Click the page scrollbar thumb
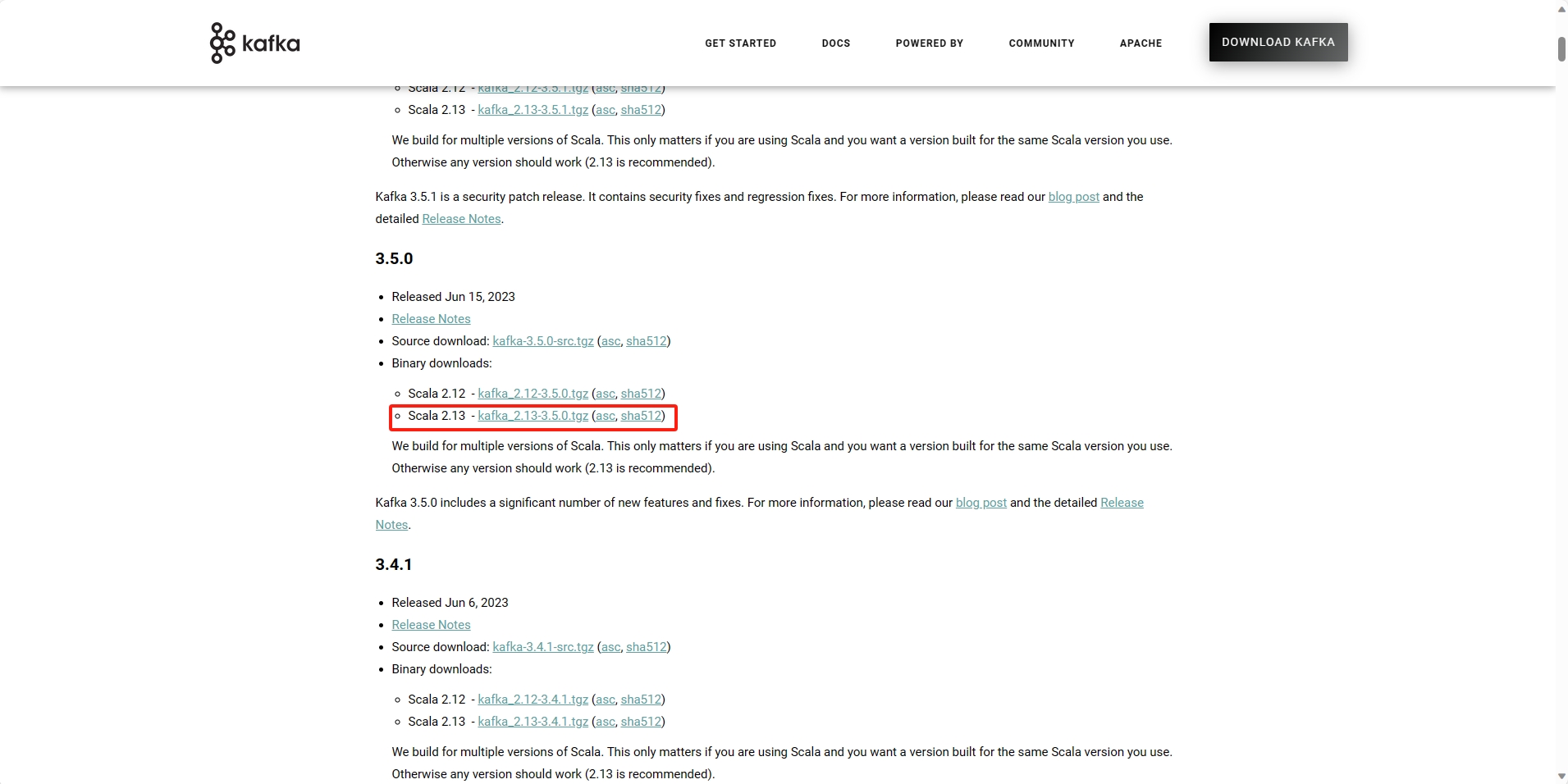This screenshot has height=784, width=1568. [1561, 48]
